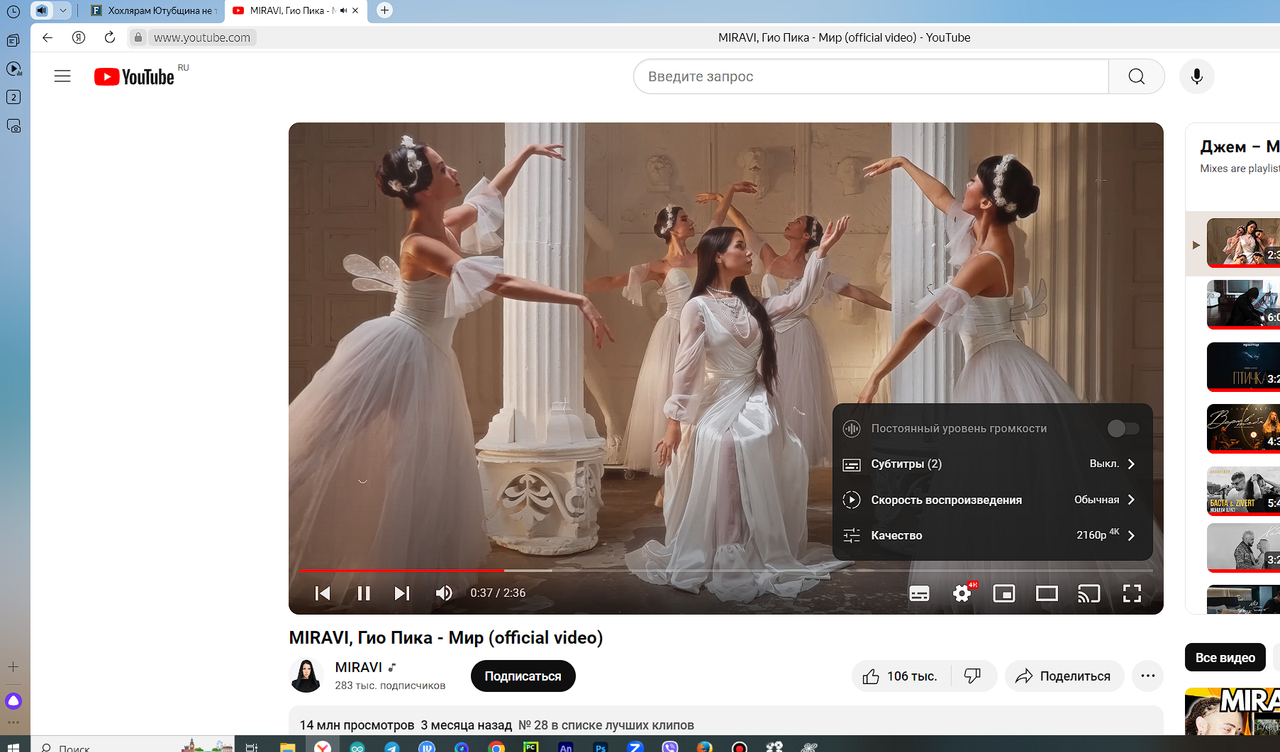Expand quality options via 2160p arrow

[1131, 536]
